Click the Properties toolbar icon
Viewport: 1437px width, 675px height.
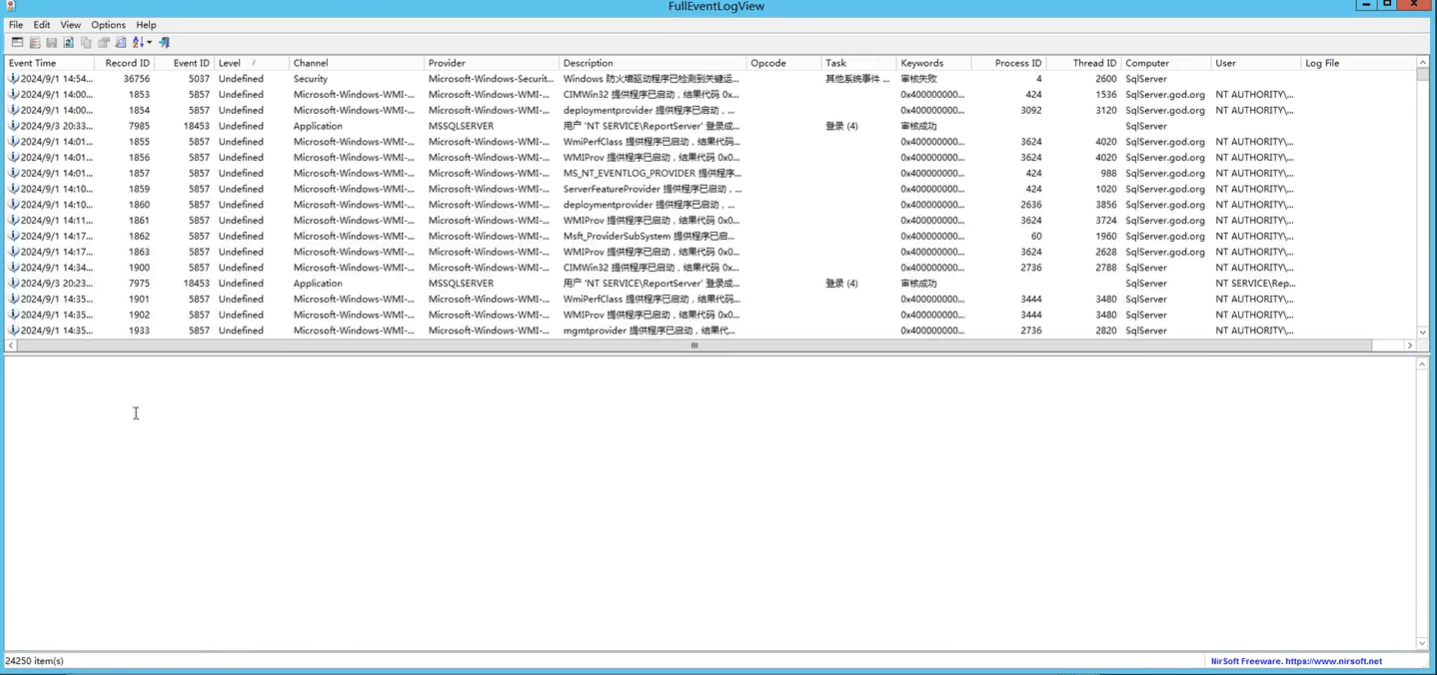(x=103, y=42)
